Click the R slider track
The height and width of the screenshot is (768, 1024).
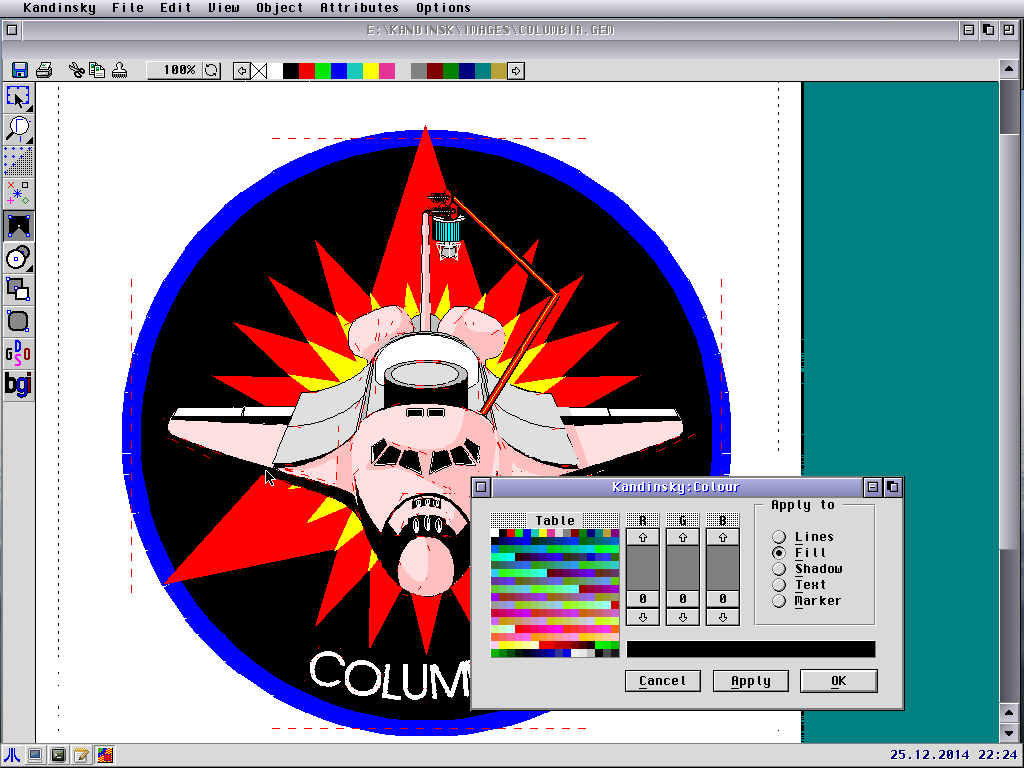coord(643,568)
